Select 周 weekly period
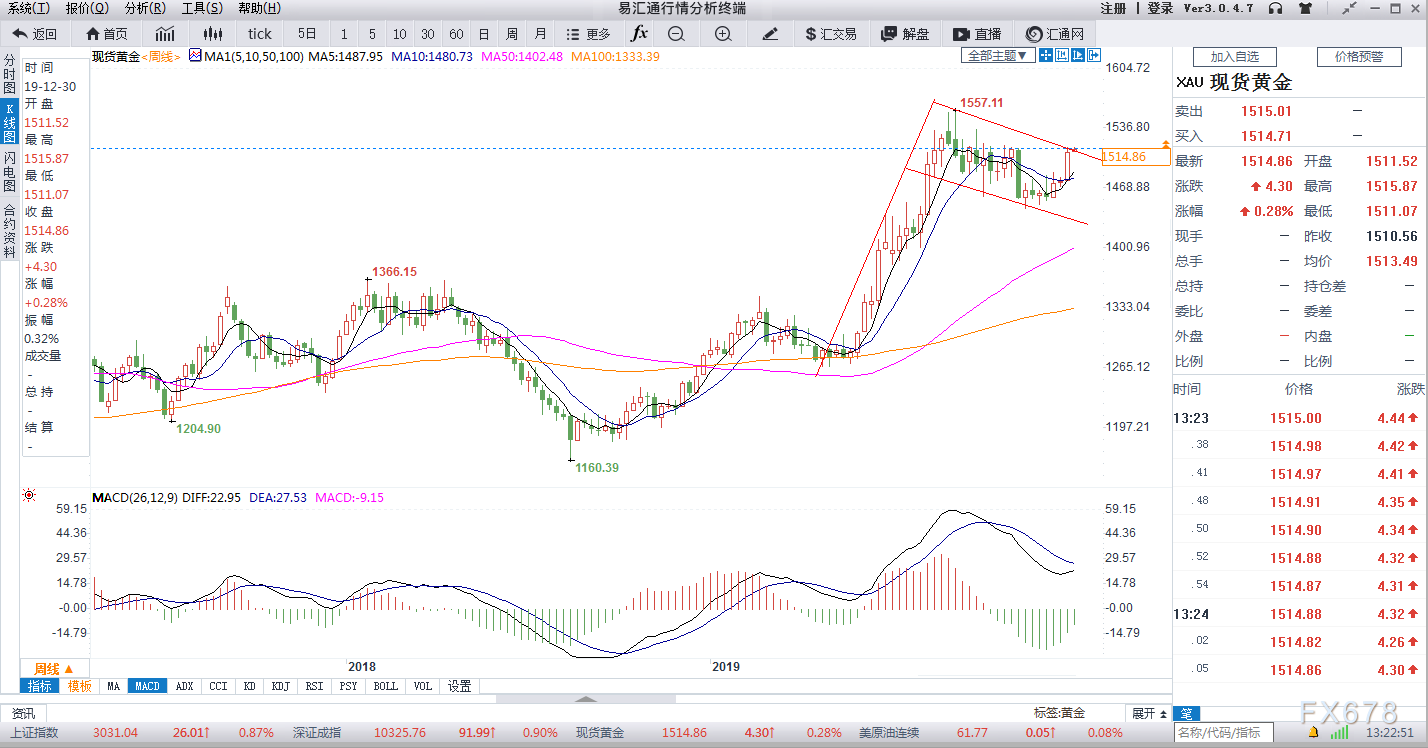This screenshot has height=748, width=1428. coord(512,33)
